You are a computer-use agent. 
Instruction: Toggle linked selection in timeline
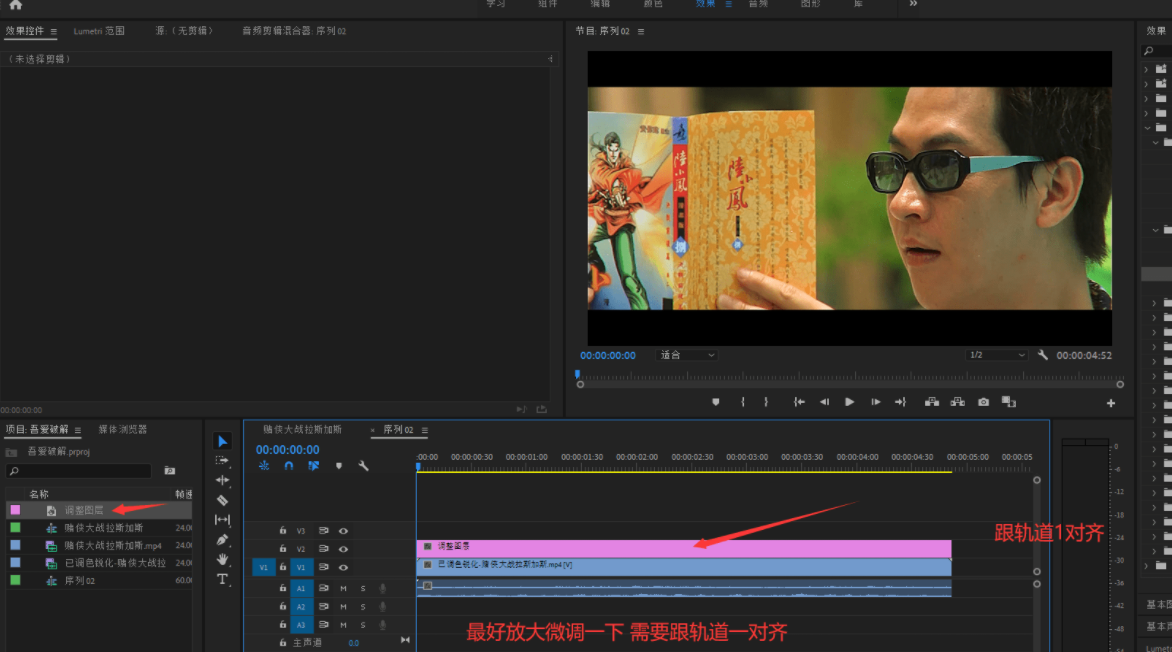[313, 466]
